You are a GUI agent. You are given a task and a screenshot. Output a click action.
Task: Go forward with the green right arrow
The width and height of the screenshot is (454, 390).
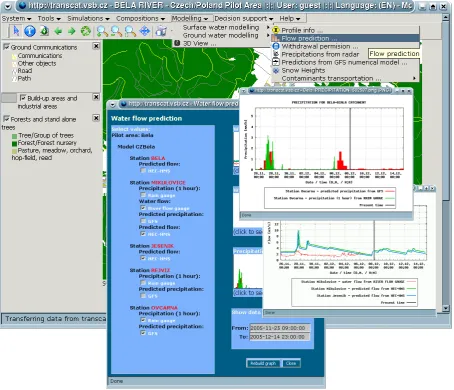tap(71, 31)
